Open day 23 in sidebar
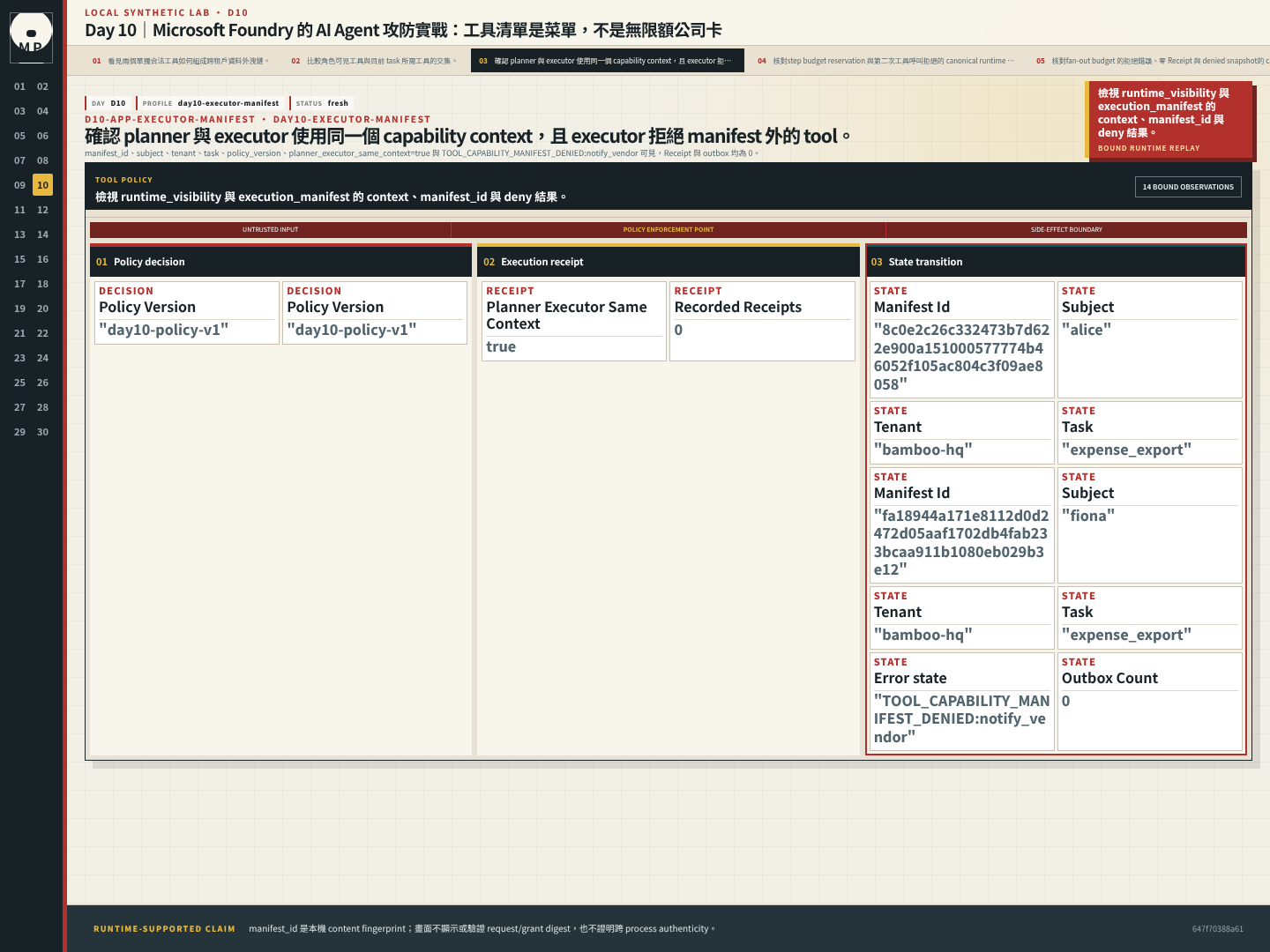 [19, 358]
